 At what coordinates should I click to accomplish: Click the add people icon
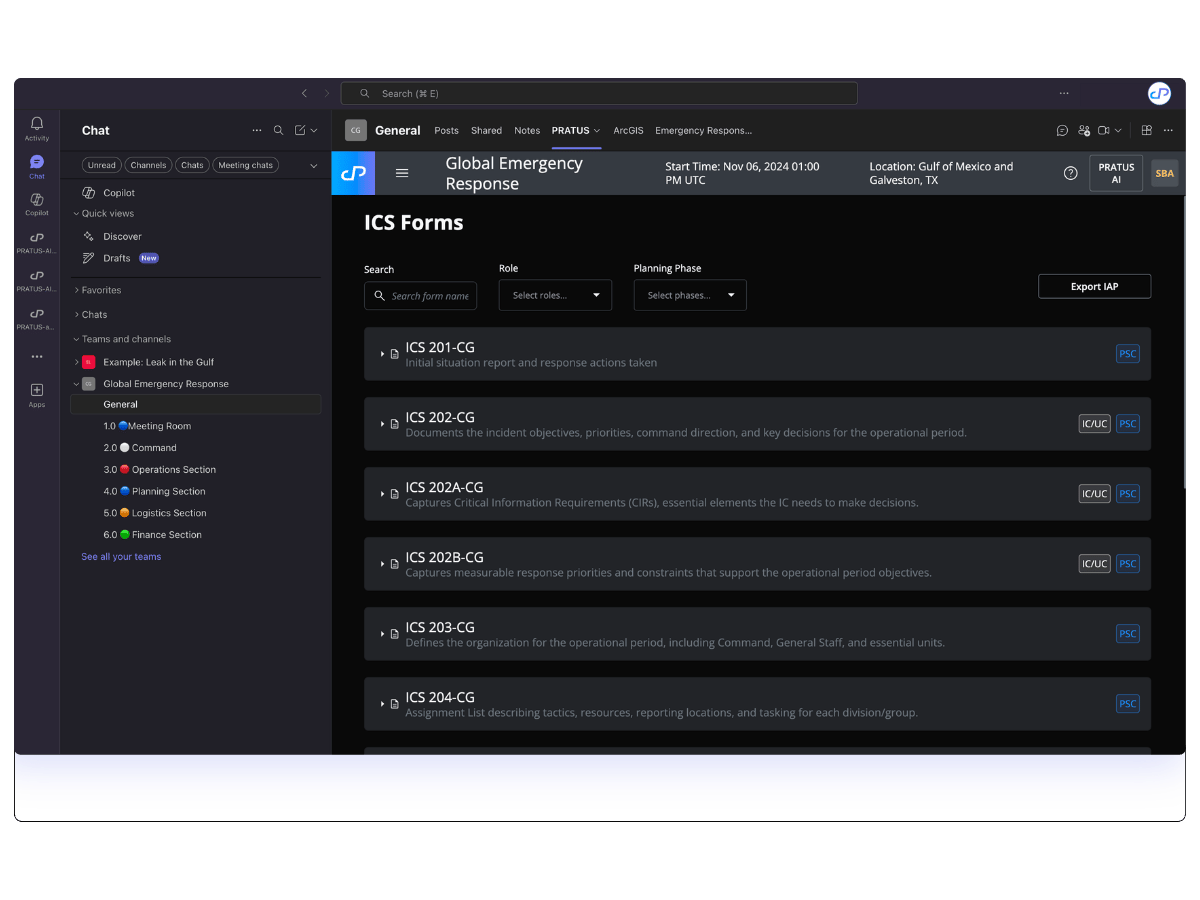pyautogui.click(x=1084, y=130)
